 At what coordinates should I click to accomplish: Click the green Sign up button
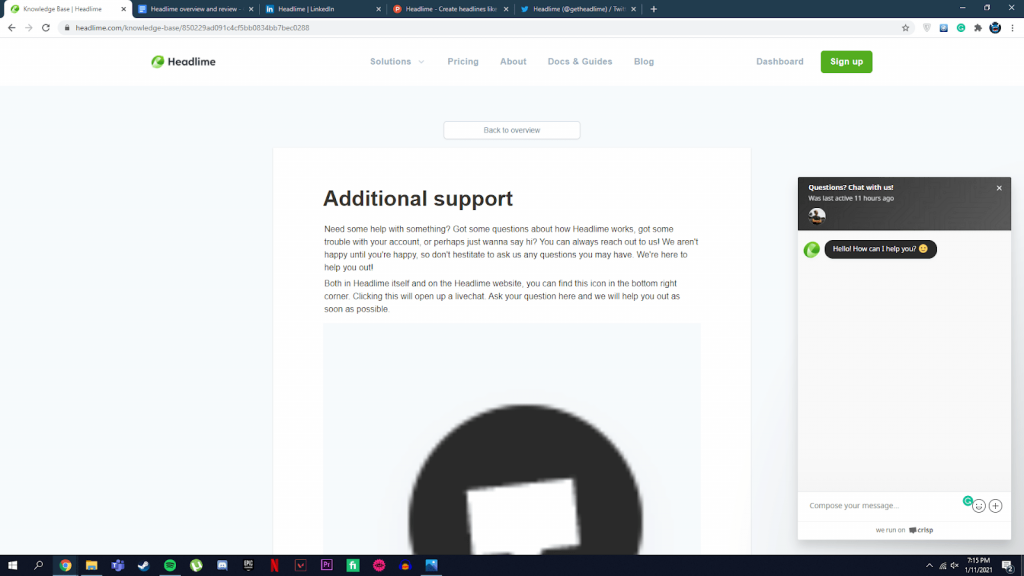tap(846, 61)
